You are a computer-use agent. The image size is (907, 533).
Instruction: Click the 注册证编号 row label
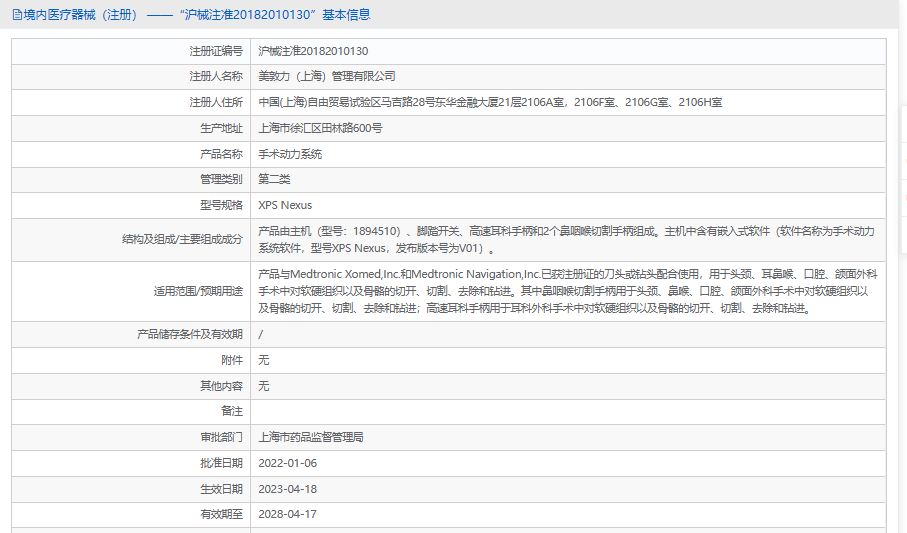[215, 50]
